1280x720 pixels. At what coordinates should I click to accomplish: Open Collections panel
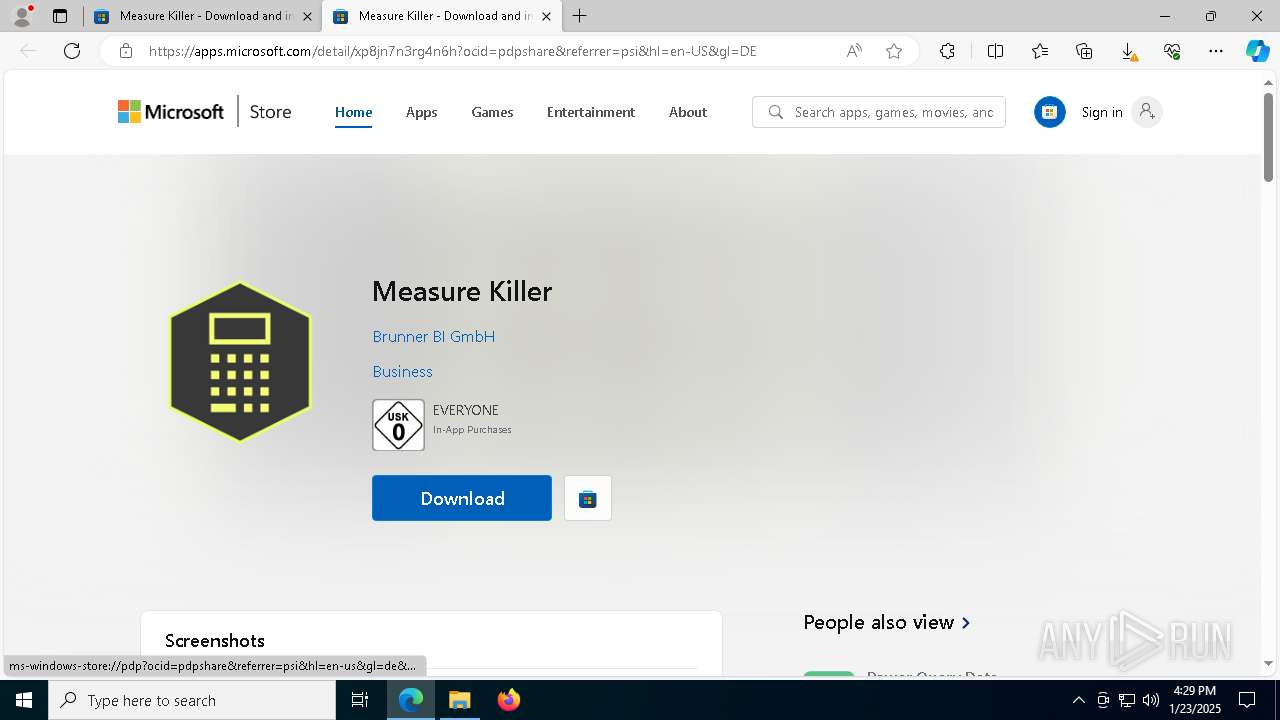coord(1084,51)
